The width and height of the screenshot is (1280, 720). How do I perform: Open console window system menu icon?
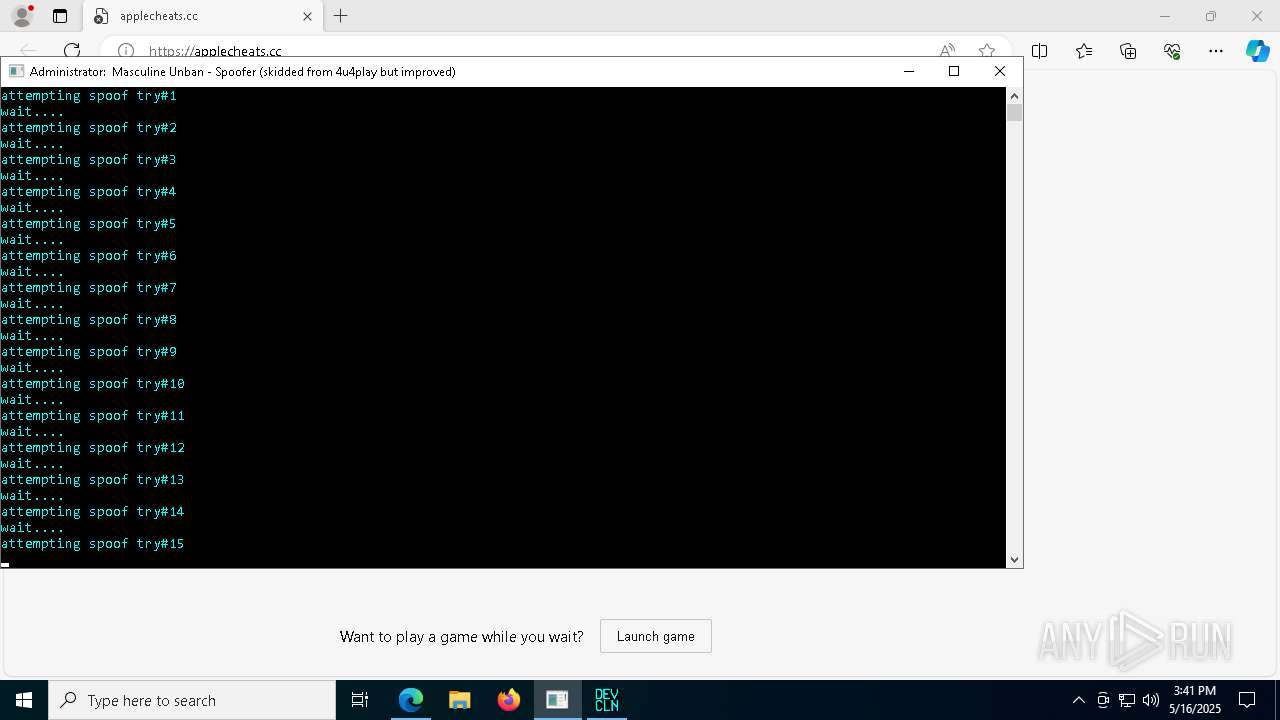pos(16,71)
